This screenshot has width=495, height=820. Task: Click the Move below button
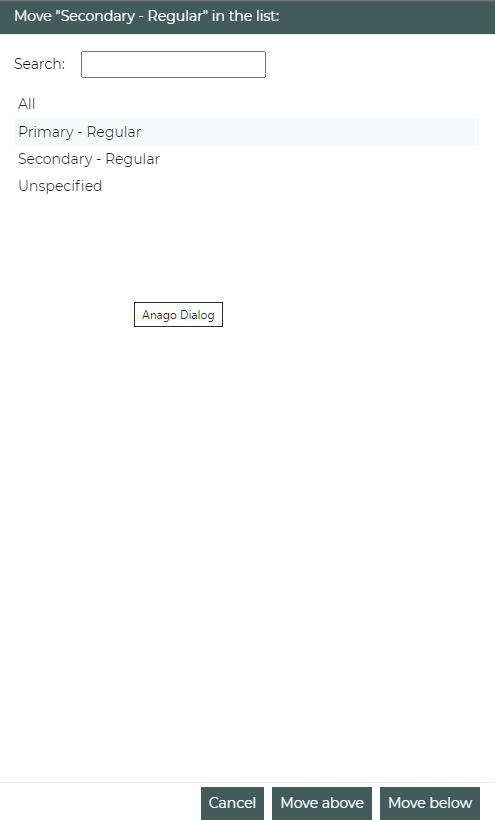pos(430,803)
